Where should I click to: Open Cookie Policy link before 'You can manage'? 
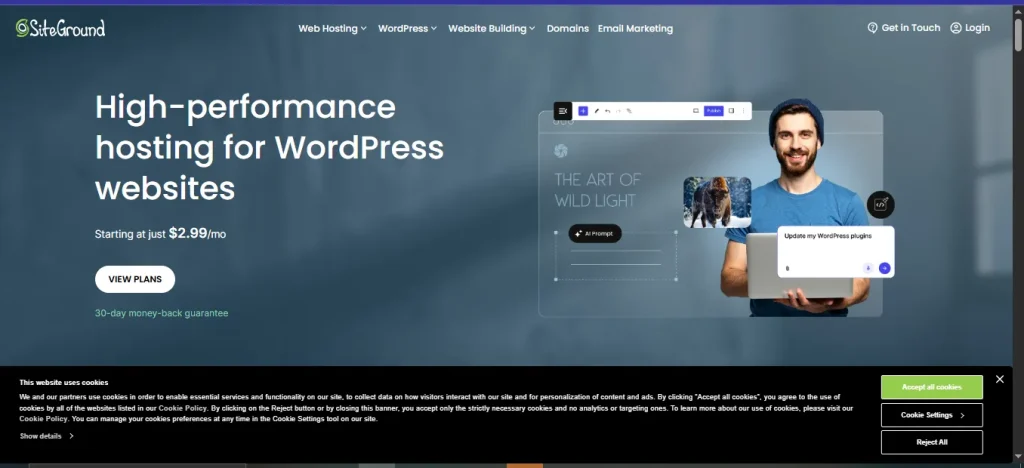[x=43, y=419]
